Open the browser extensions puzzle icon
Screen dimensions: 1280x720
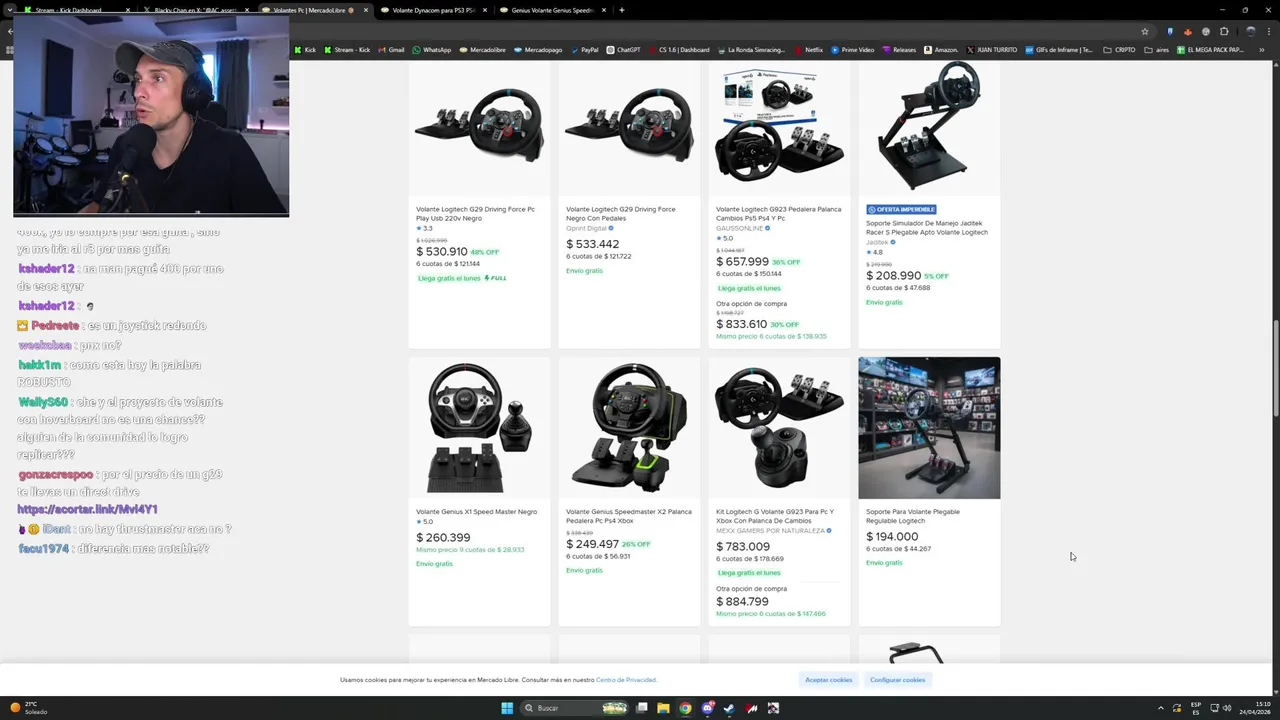tap(1224, 31)
